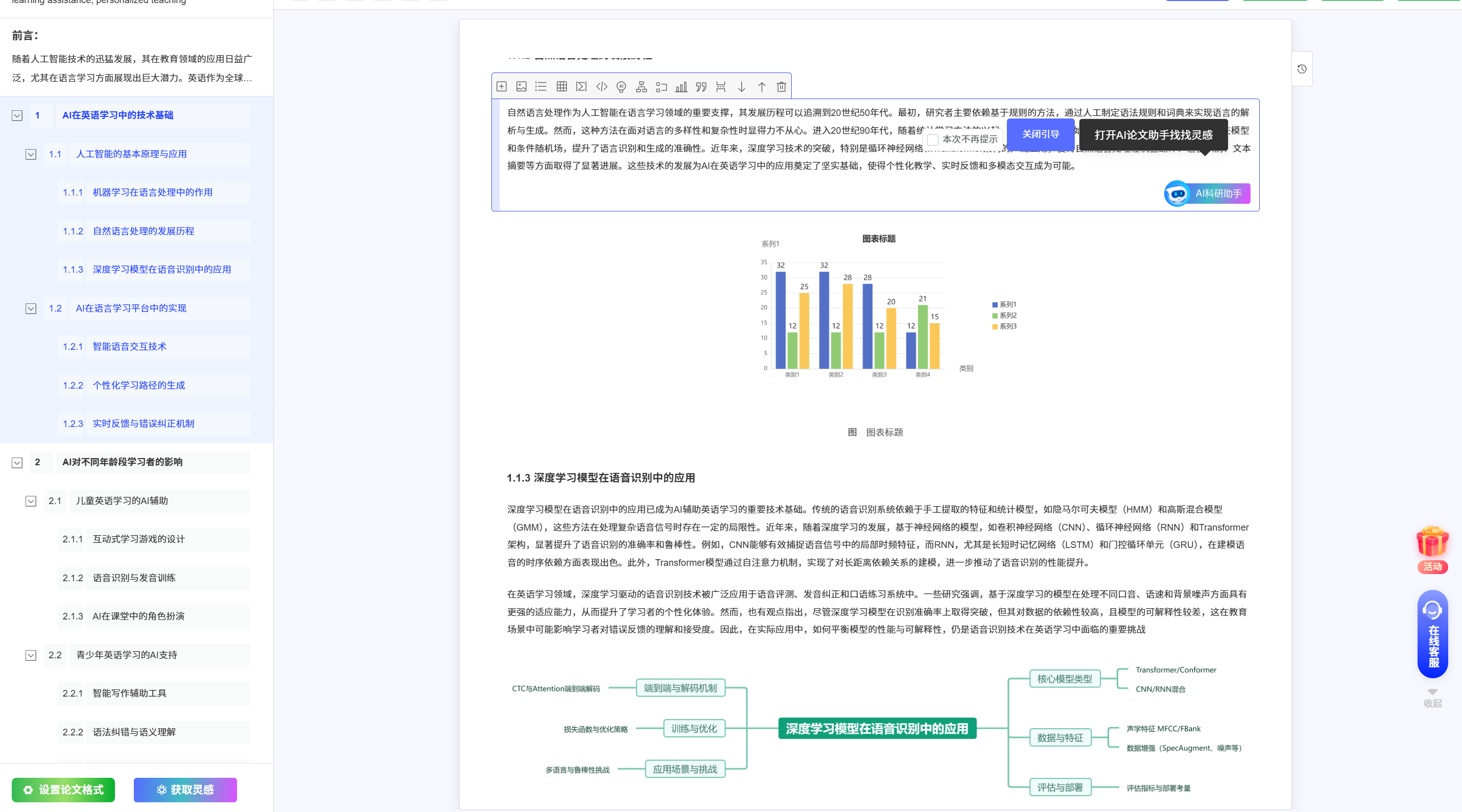This screenshot has width=1462, height=812.
Task: Open outline item 2.1.2 语音识别与发音训练
Action: click(134, 578)
